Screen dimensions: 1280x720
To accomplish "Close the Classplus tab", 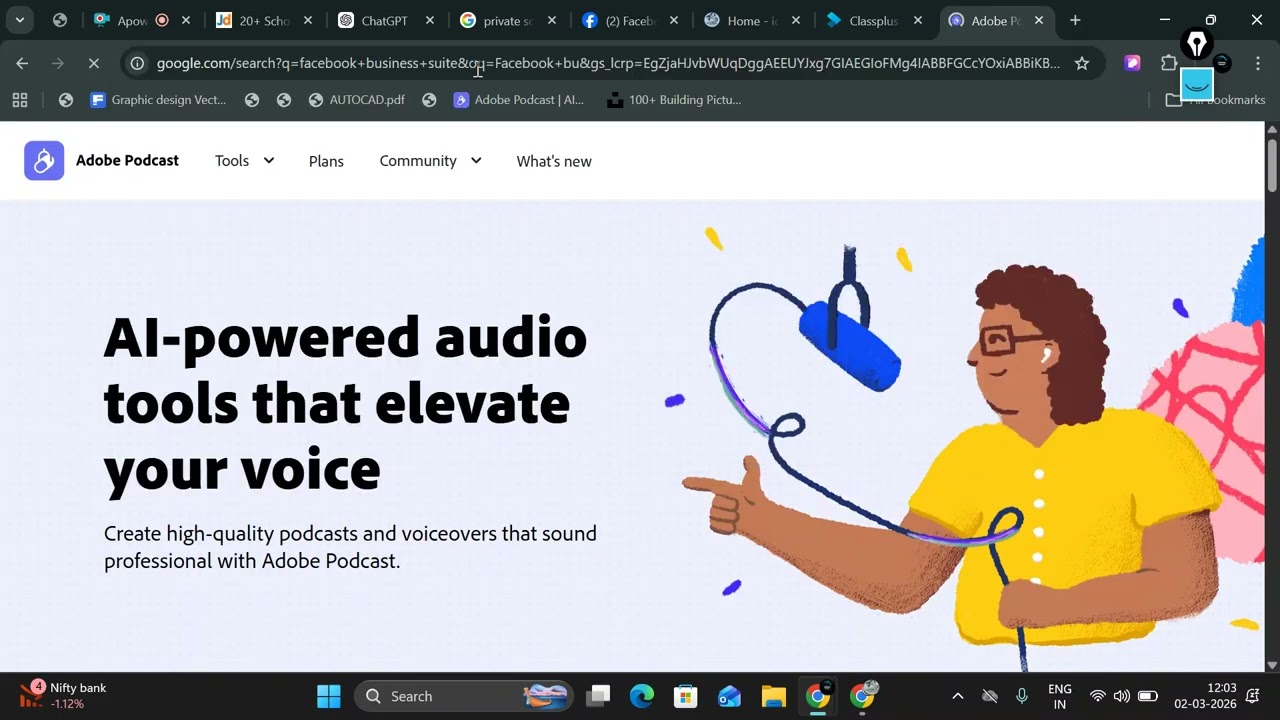I will coord(918,20).
